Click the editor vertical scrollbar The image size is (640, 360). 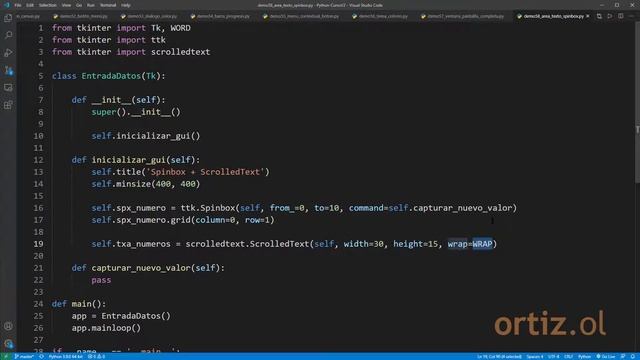click(637, 102)
